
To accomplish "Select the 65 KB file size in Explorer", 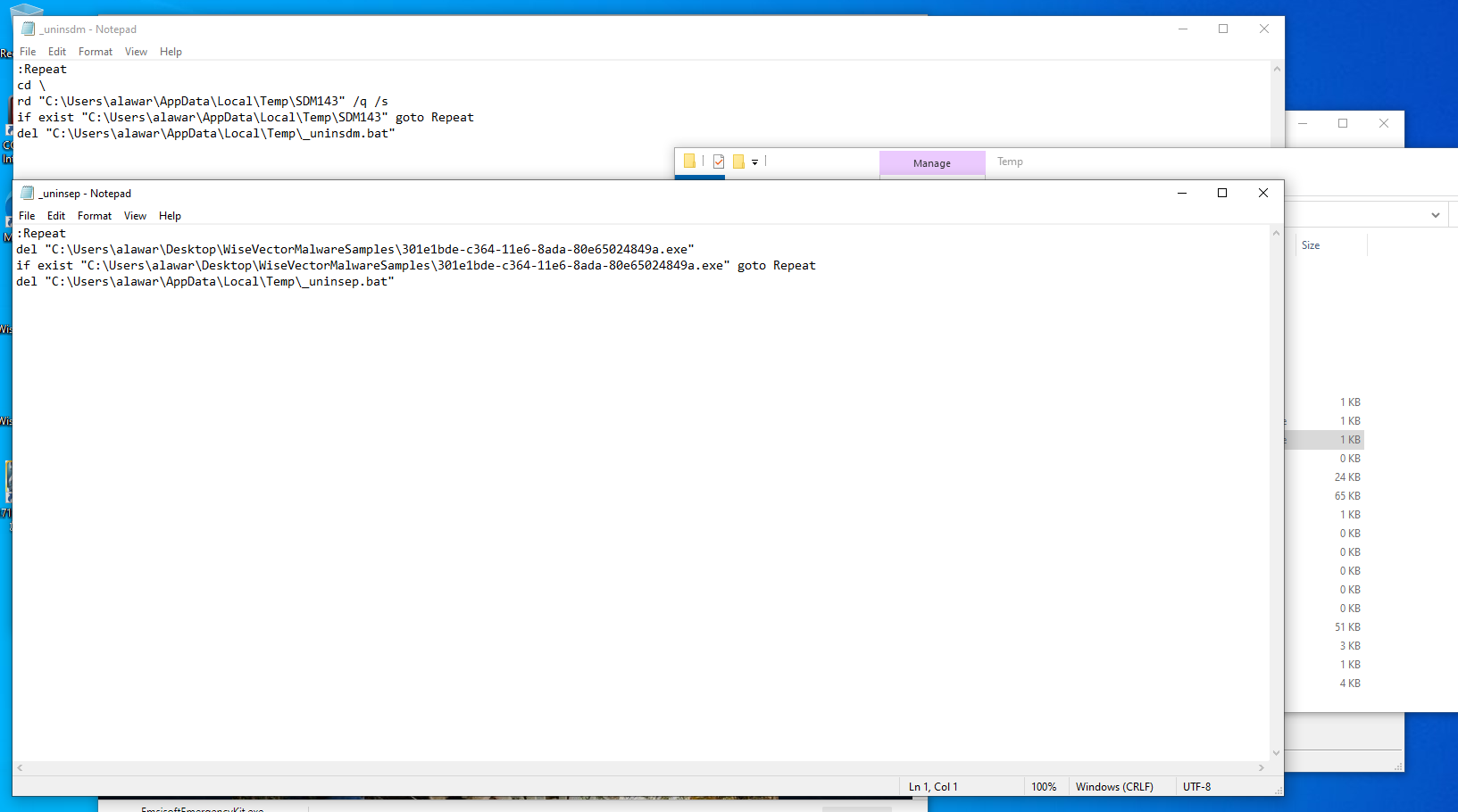I will tap(1347, 496).
